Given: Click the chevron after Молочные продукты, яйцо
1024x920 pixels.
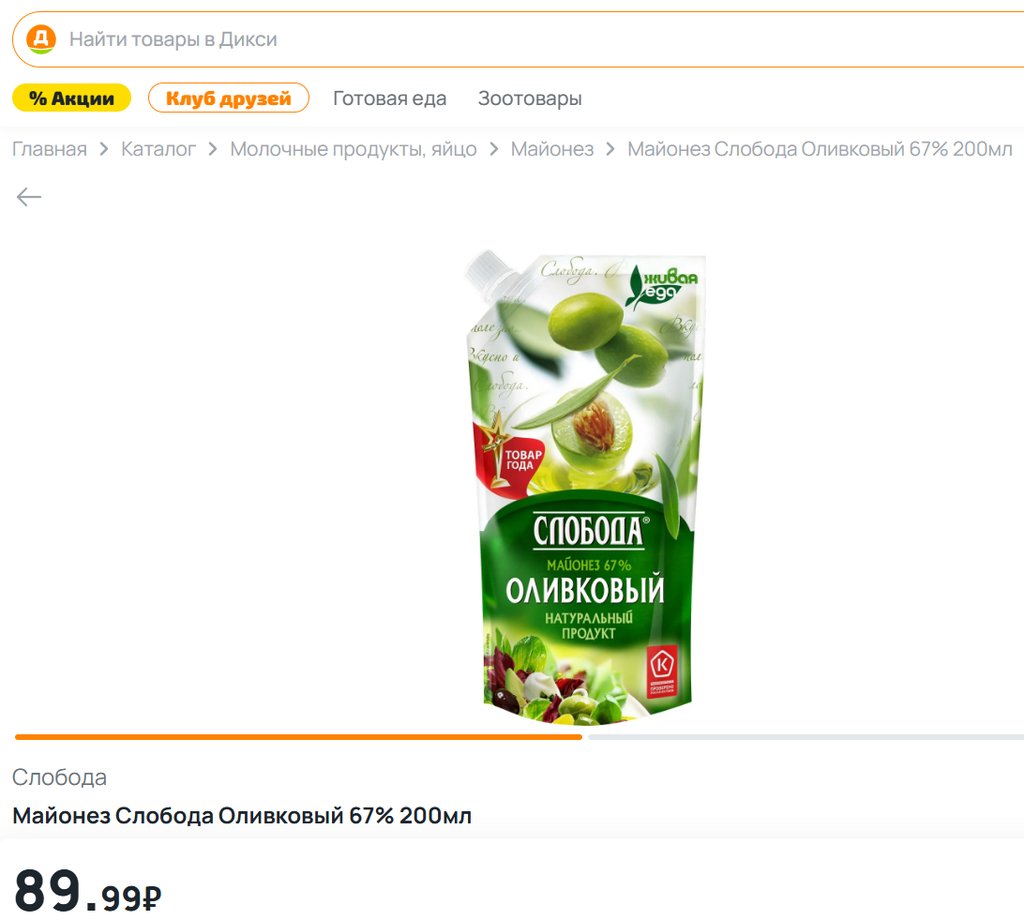Looking at the screenshot, I should tap(494, 150).
